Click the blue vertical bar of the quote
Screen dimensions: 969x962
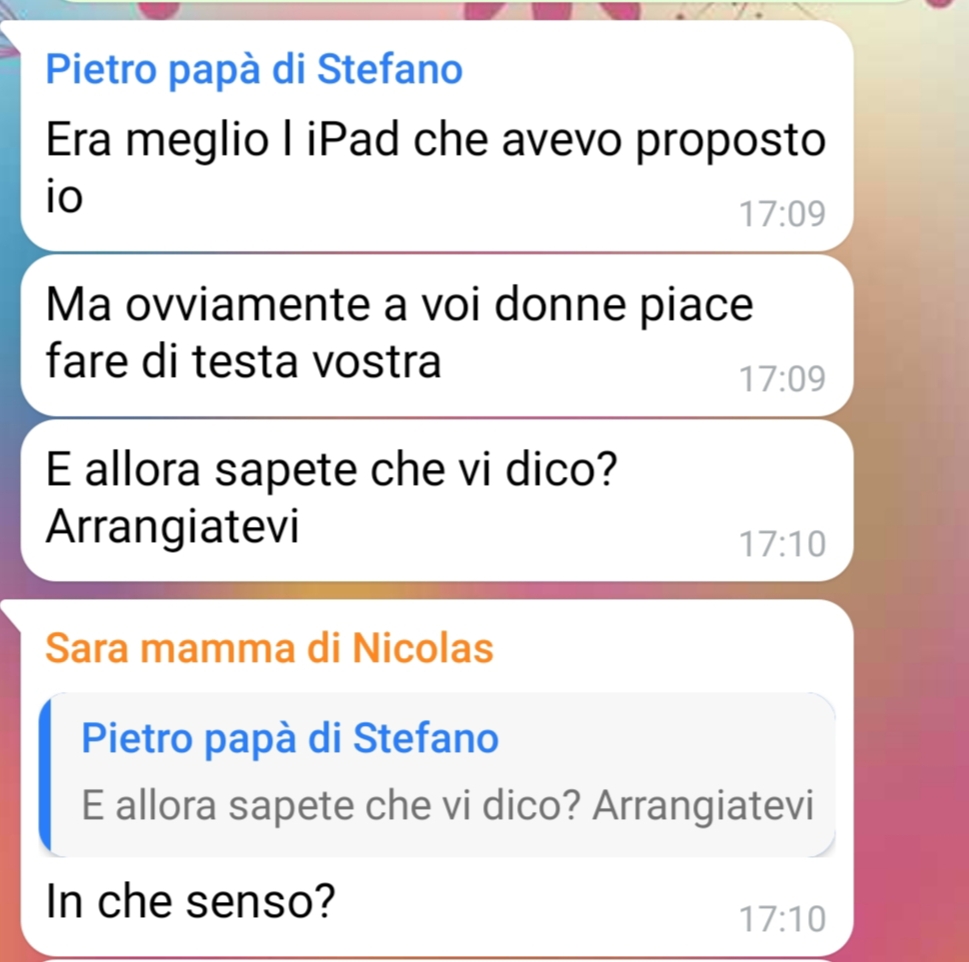45,775
